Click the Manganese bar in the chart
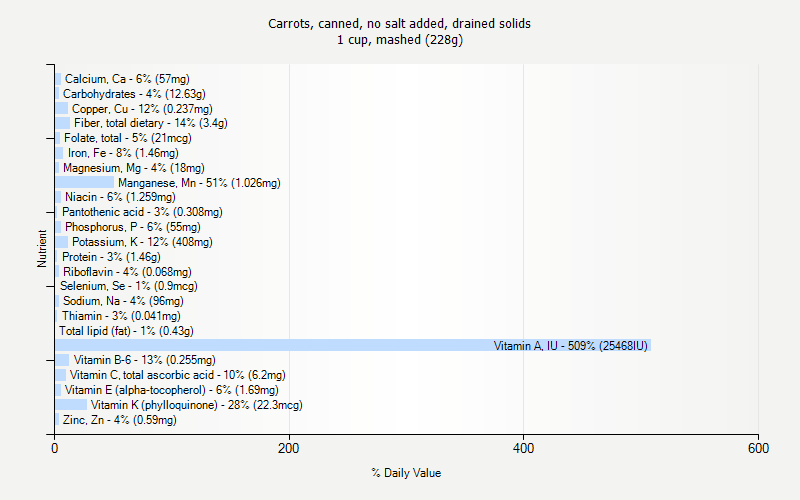 [85, 182]
